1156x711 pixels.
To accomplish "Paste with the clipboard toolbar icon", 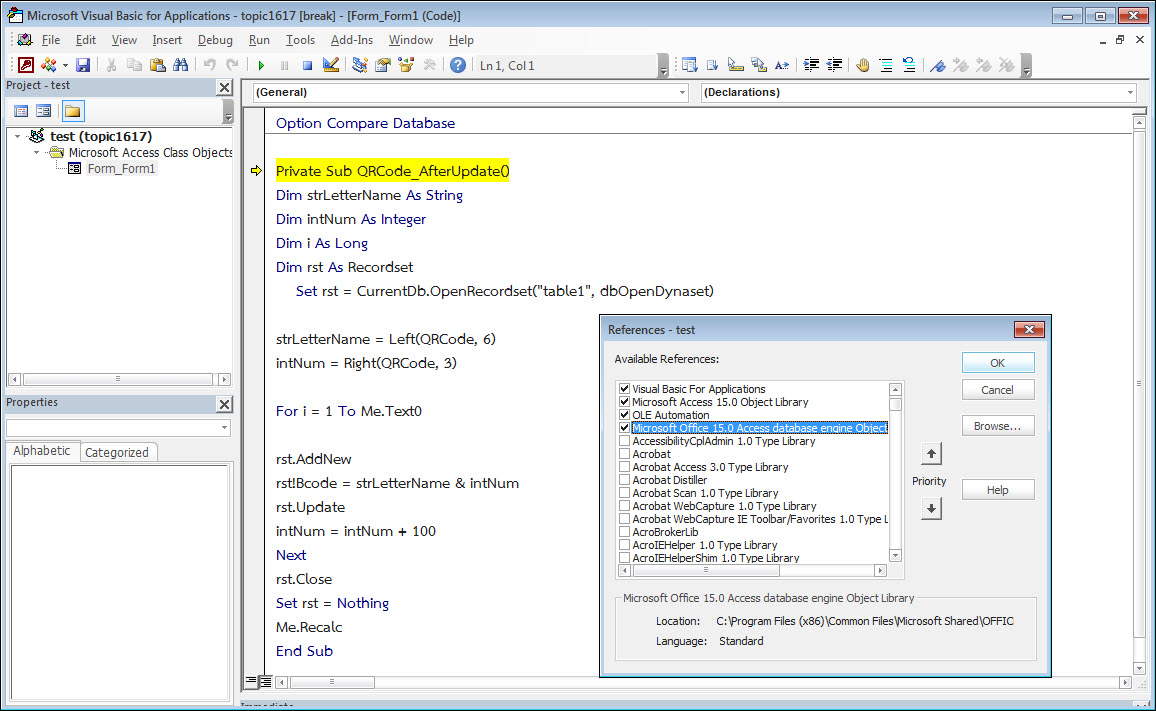I will click(157, 65).
